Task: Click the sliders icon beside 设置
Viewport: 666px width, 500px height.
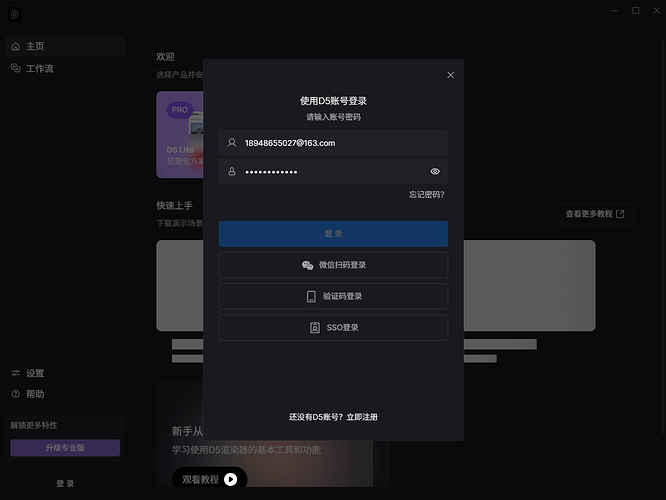Action: (x=16, y=373)
